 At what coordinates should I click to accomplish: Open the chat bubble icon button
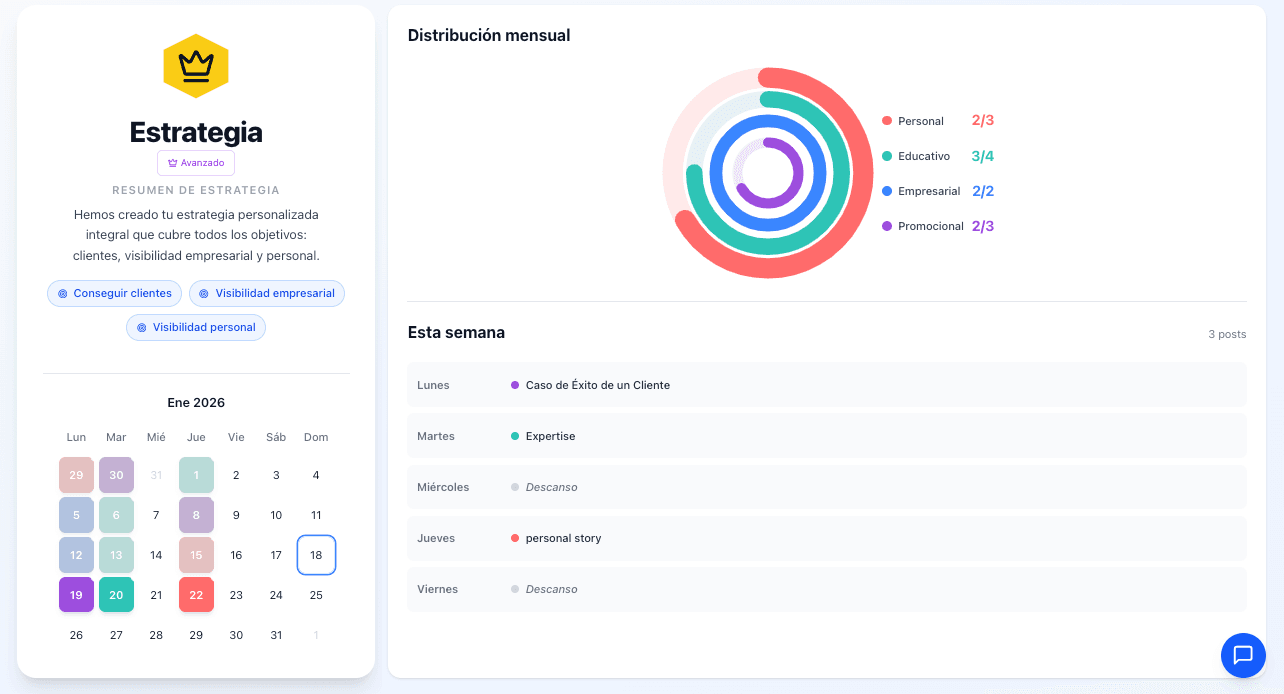1243,655
